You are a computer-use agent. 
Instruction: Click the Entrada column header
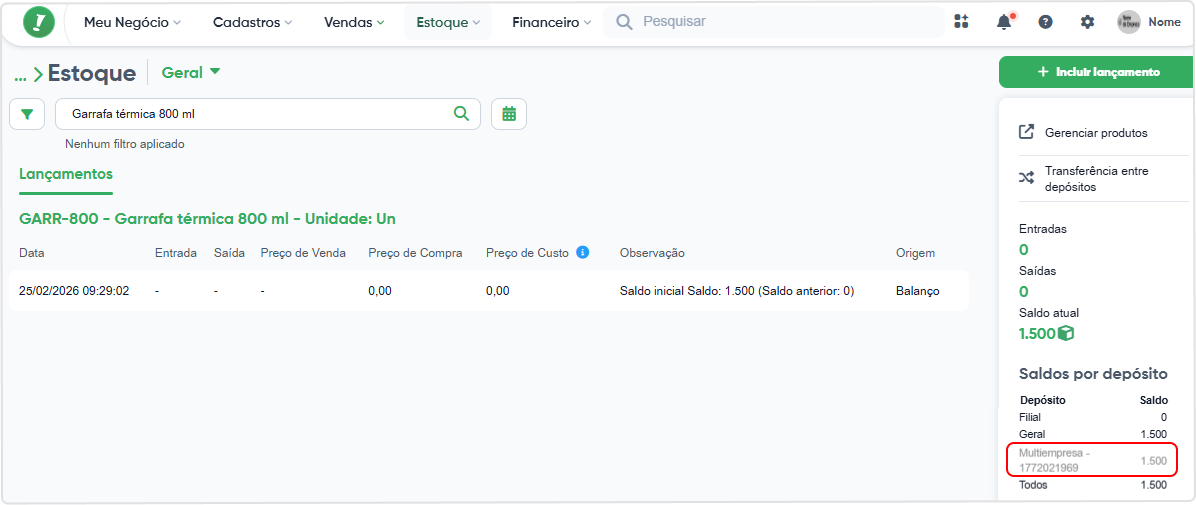tap(175, 253)
